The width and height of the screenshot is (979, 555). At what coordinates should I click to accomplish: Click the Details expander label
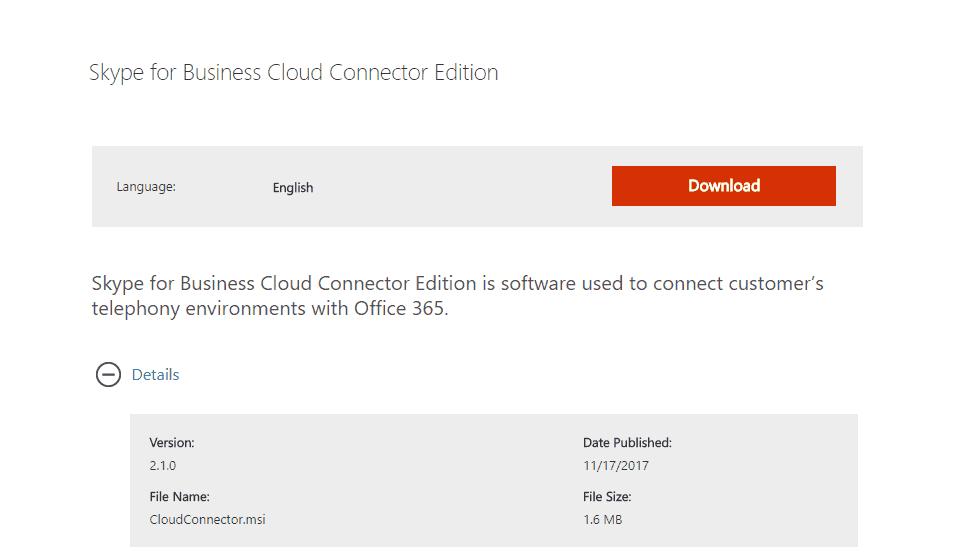click(156, 375)
